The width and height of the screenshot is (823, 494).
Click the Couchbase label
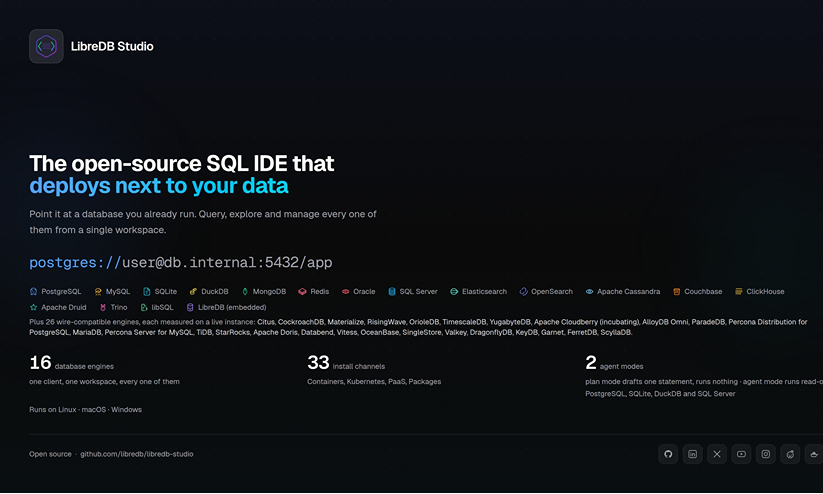703,291
